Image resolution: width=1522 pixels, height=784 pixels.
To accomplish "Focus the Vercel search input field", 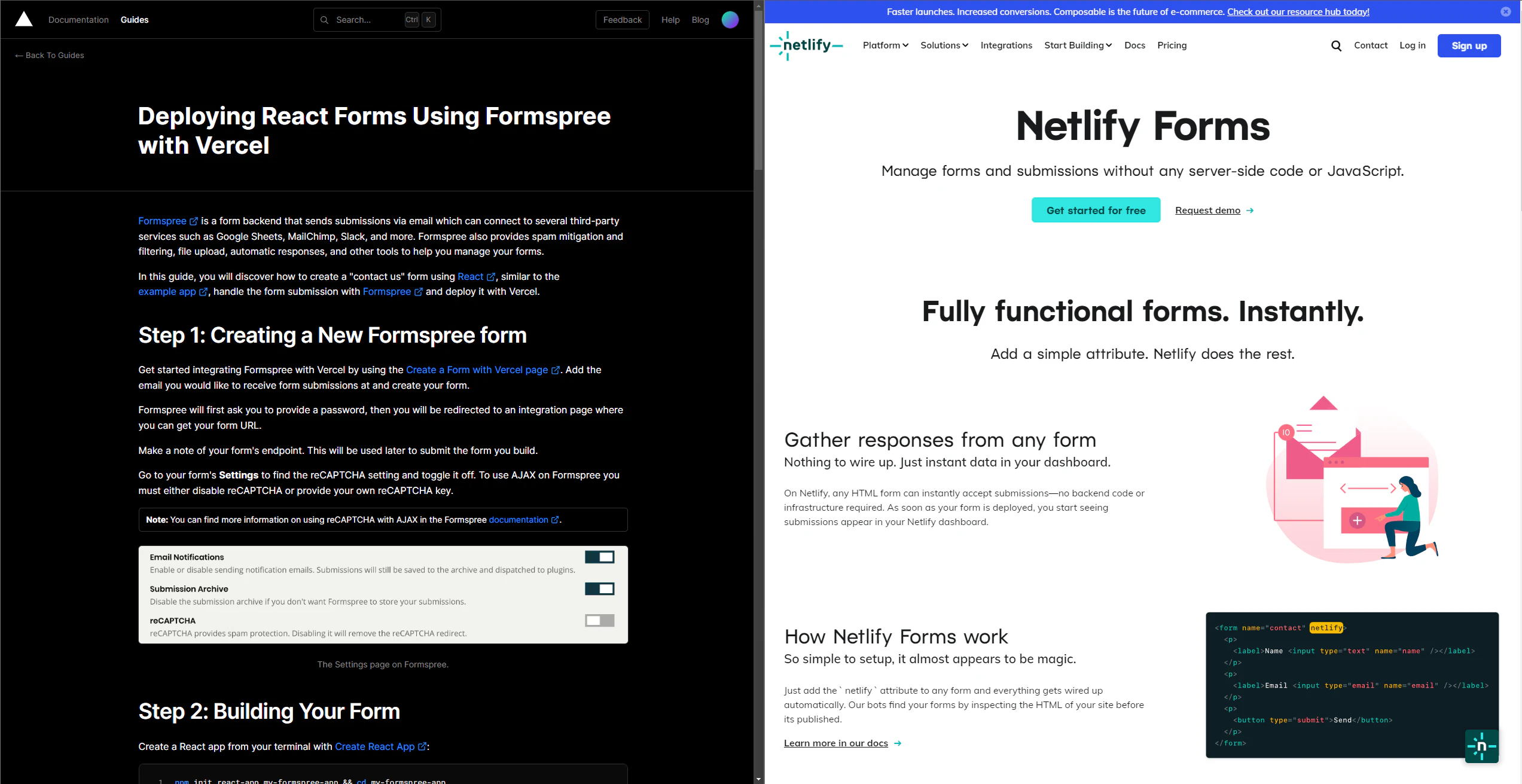I will pos(377,20).
